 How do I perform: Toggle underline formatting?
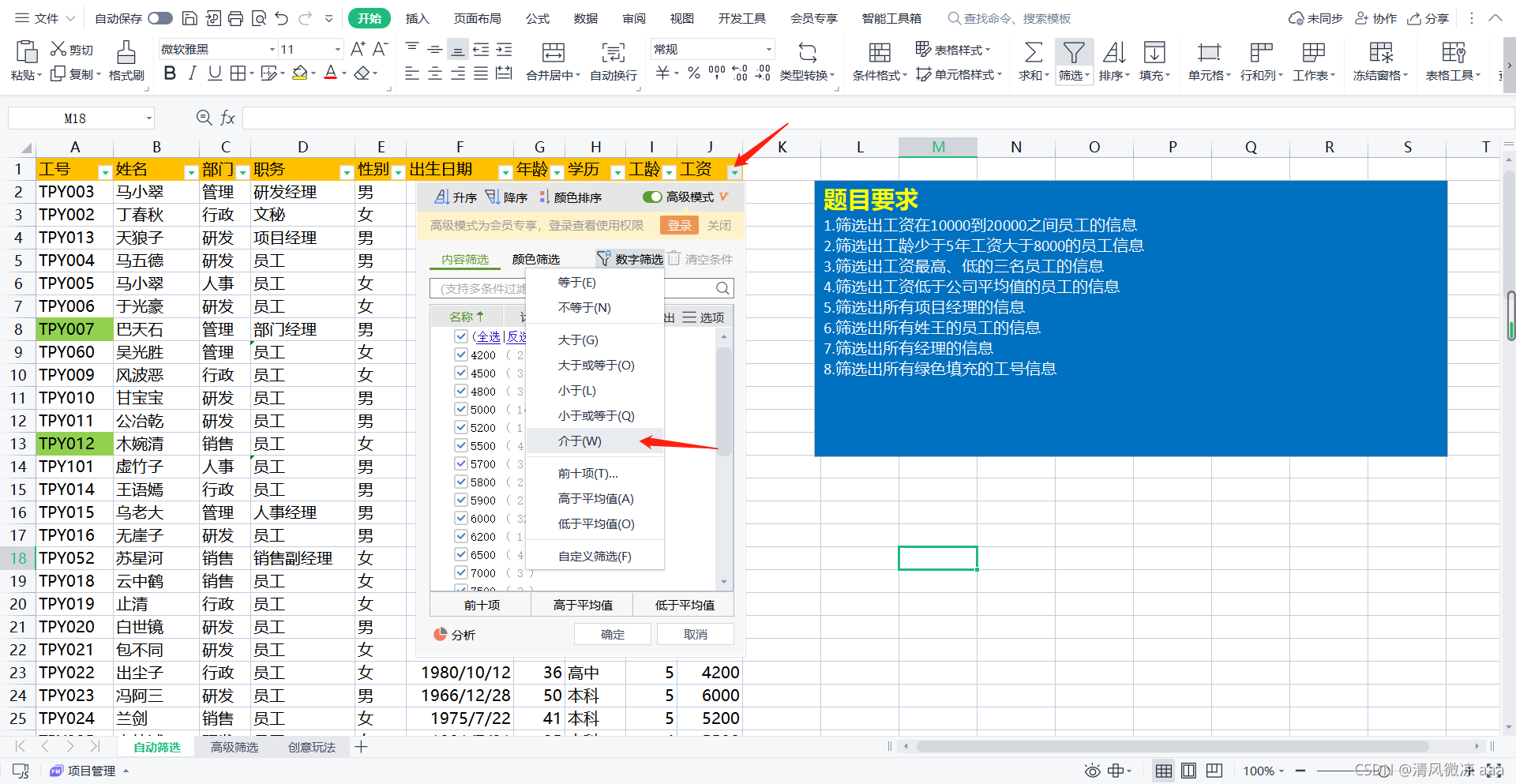click(215, 73)
